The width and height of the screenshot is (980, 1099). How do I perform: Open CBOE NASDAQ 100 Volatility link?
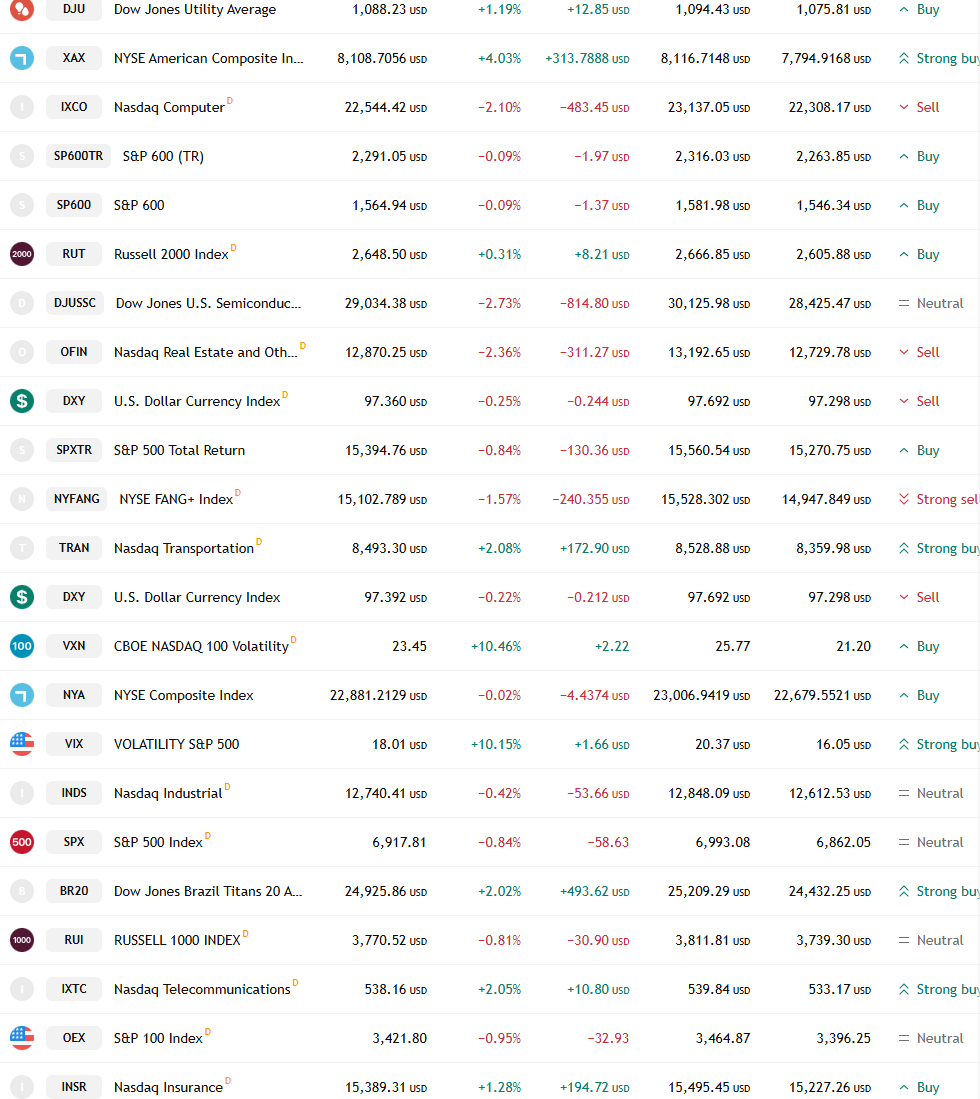point(201,646)
